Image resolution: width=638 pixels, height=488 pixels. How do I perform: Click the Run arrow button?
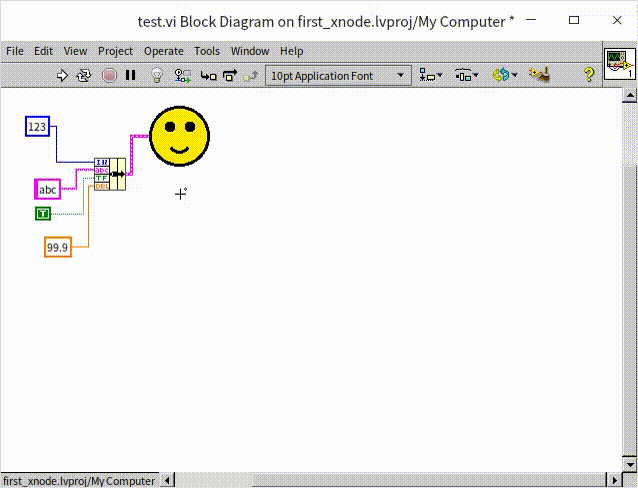[x=62, y=75]
